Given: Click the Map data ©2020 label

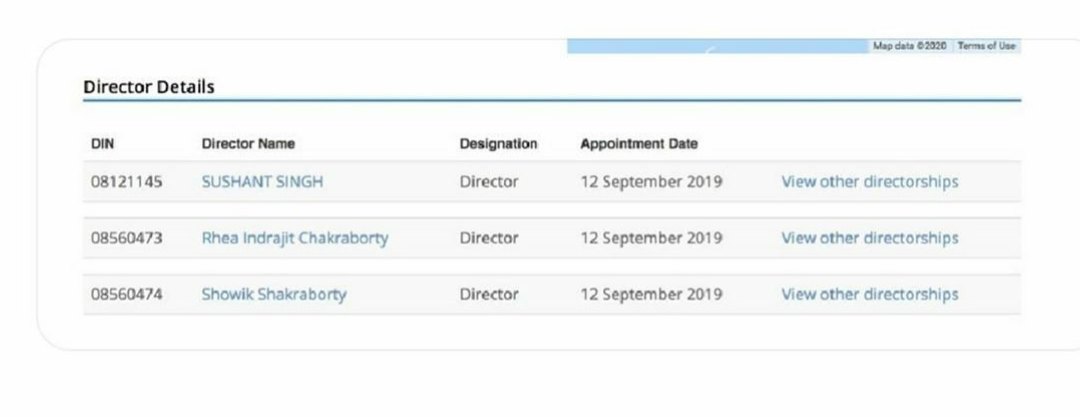Looking at the screenshot, I should tap(909, 46).
